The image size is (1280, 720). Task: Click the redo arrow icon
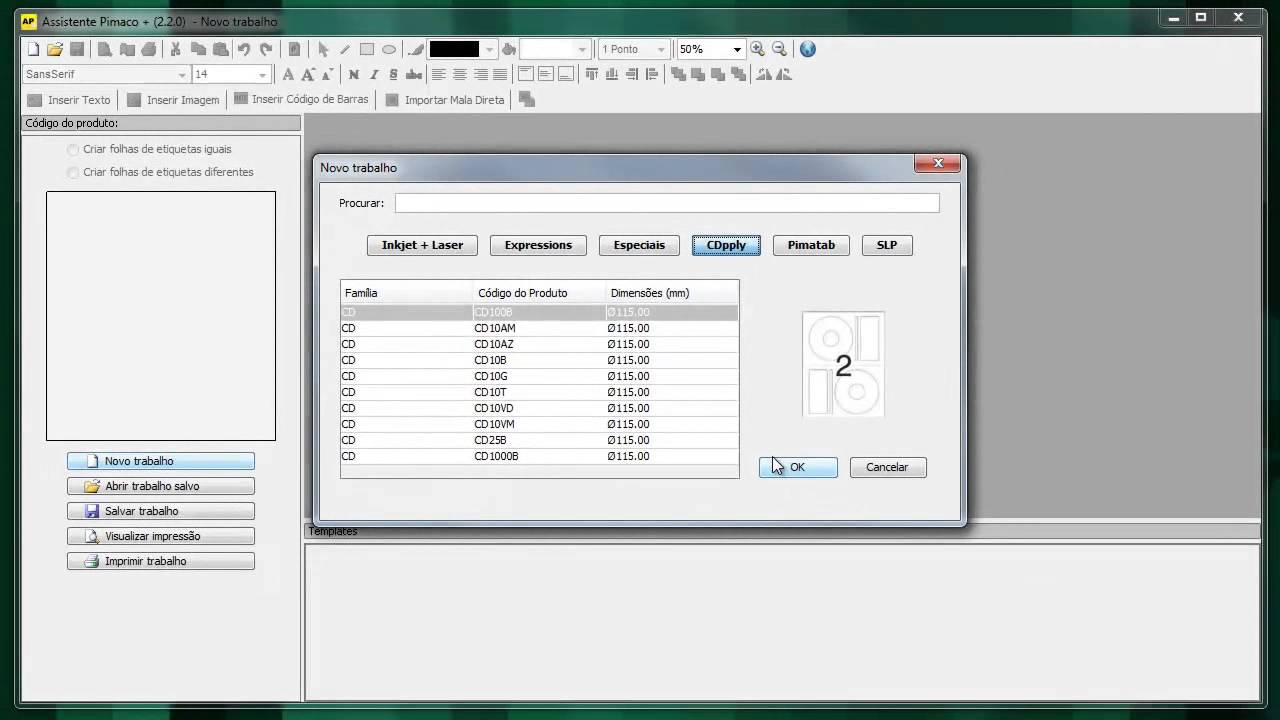coord(266,49)
